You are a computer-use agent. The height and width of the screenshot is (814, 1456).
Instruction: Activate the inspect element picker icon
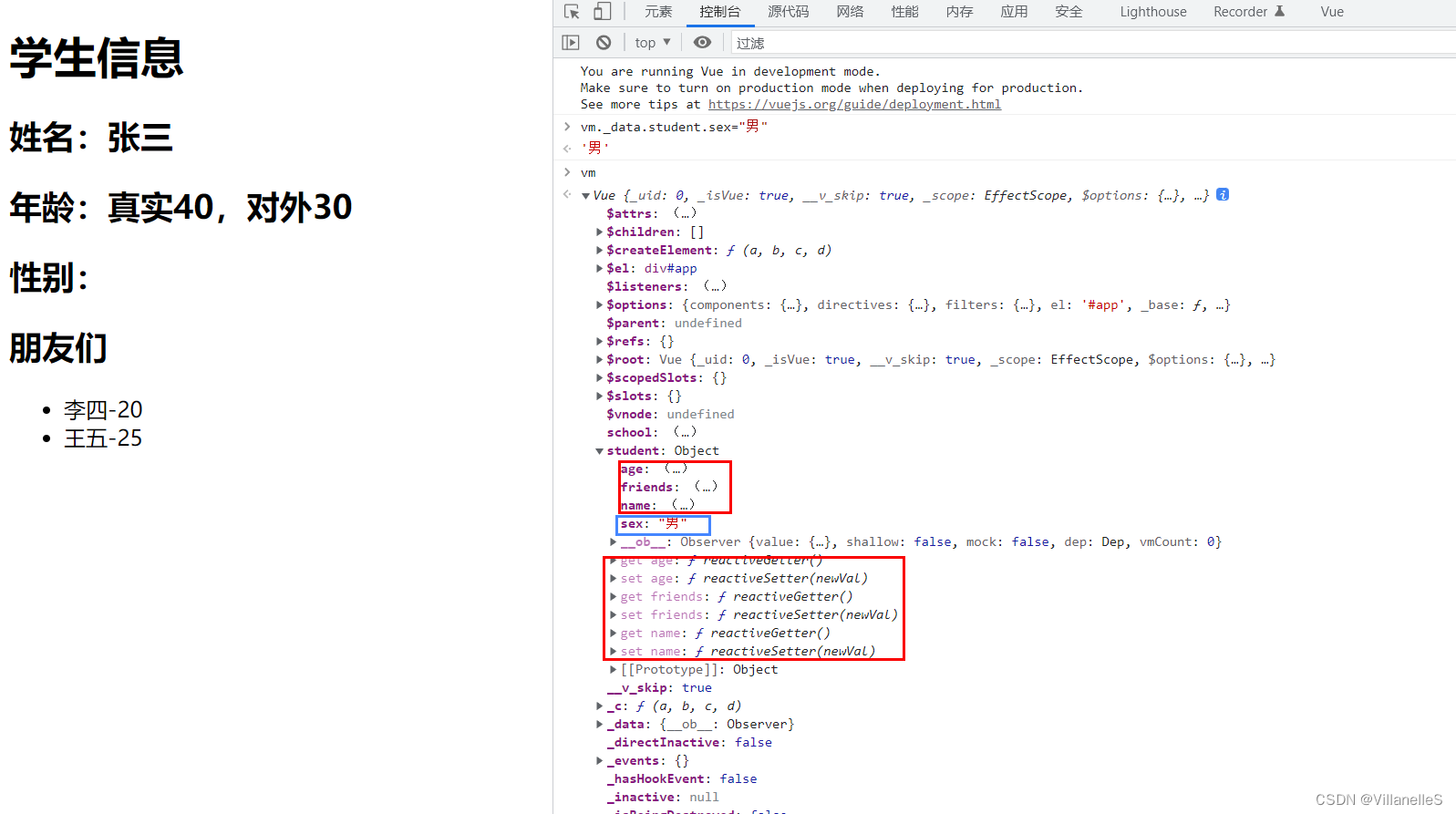click(572, 12)
